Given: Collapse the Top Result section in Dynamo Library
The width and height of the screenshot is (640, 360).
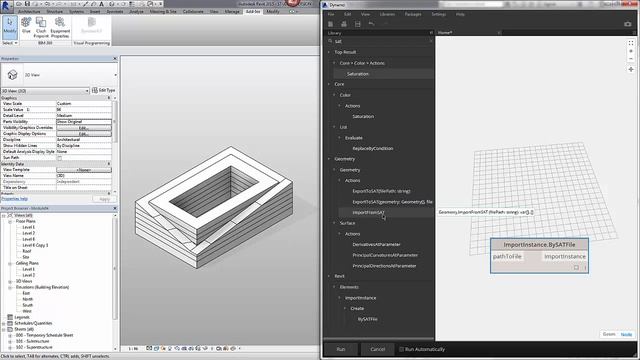Looking at the screenshot, I should (x=329, y=52).
